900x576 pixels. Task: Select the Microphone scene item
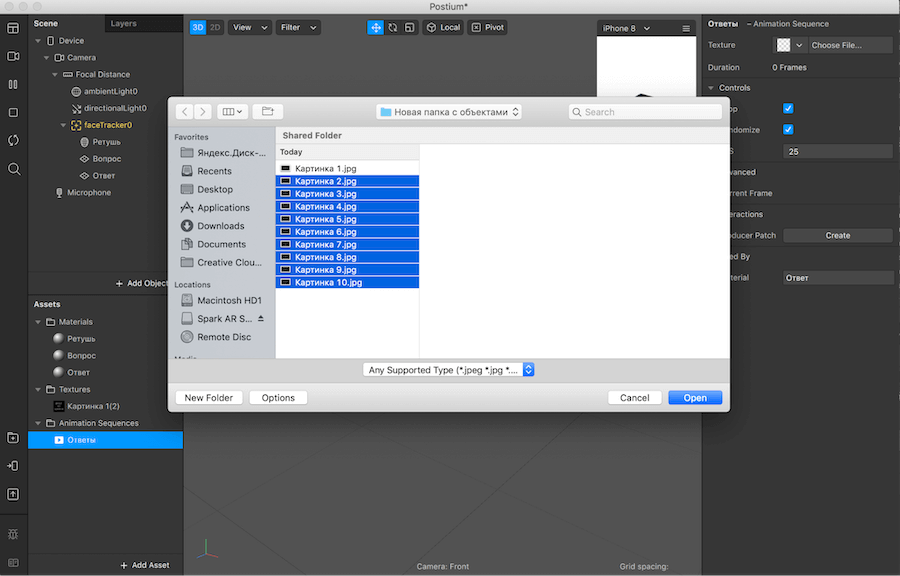pos(89,192)
